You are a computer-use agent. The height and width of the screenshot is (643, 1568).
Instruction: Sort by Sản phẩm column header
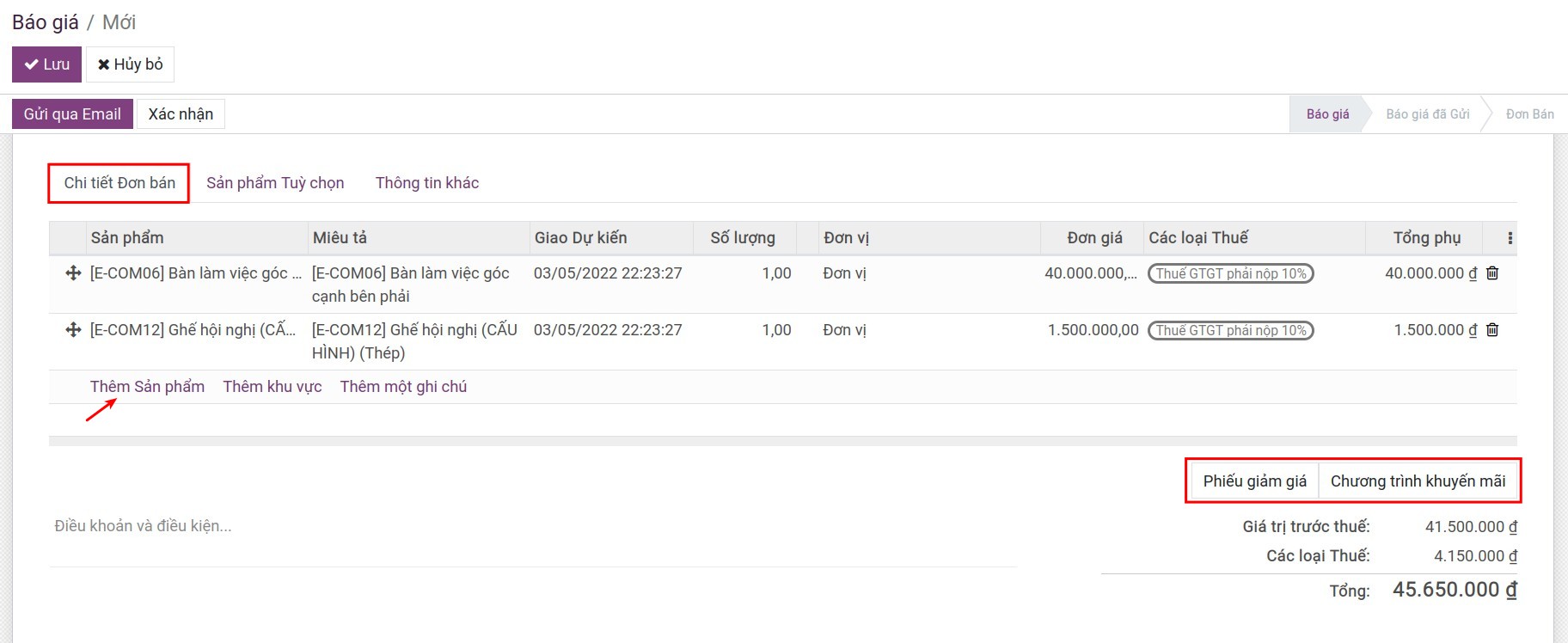click(197, 238)
